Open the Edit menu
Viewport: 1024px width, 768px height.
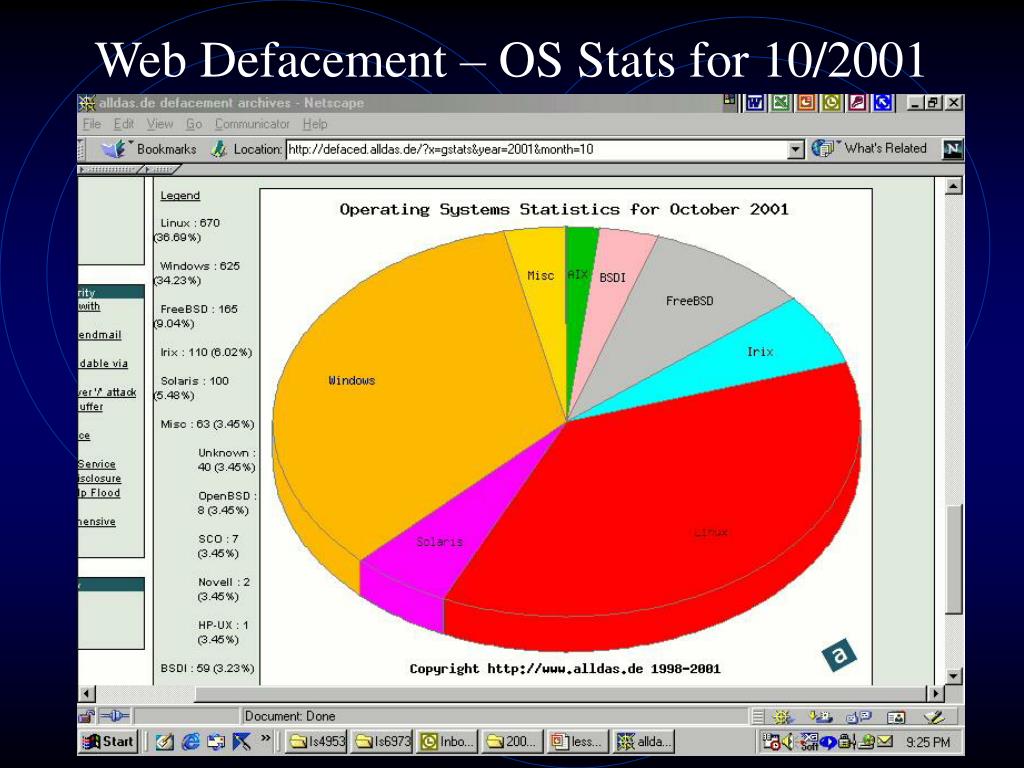point(123,124)
